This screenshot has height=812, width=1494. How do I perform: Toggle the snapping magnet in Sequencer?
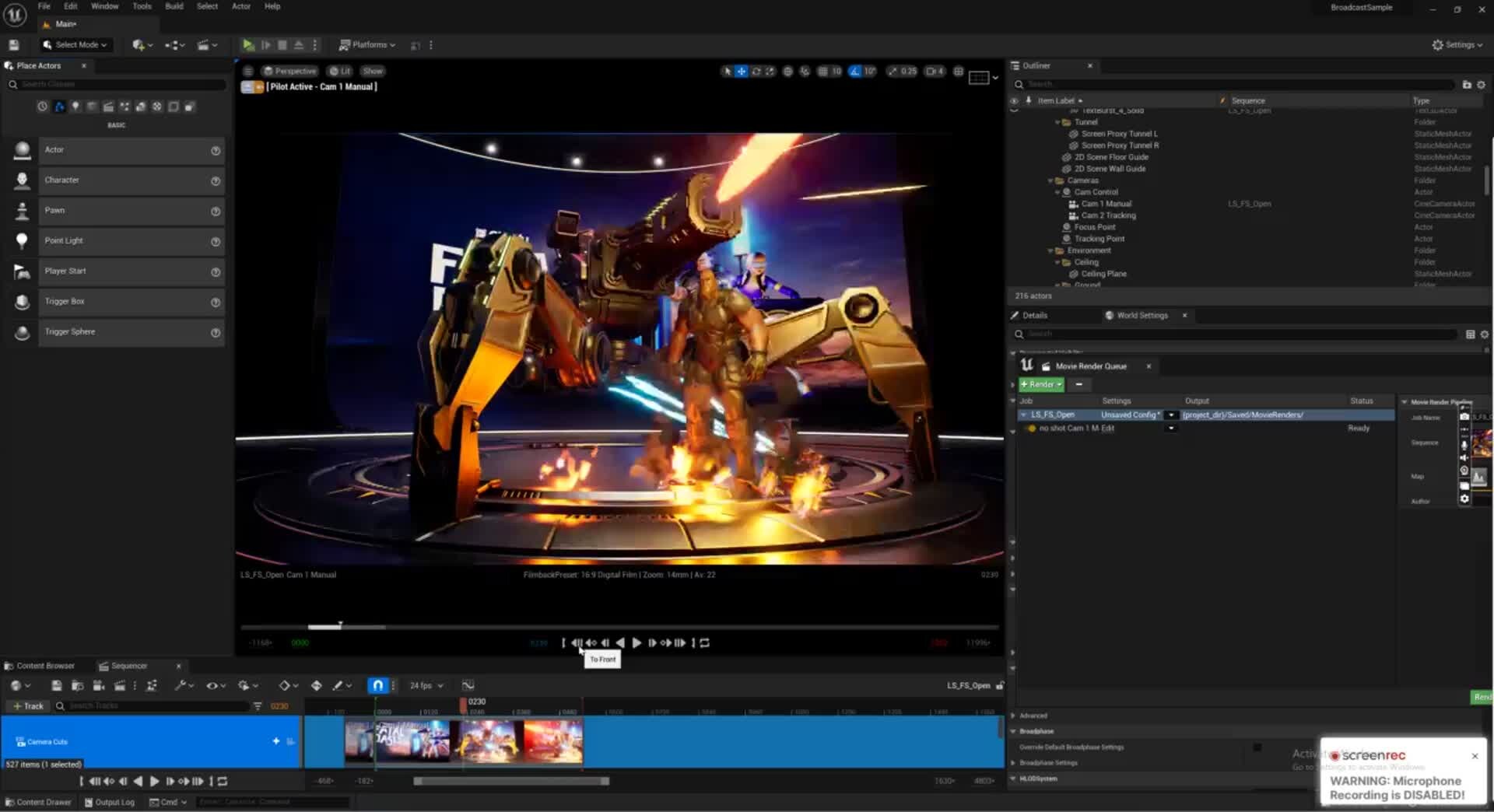coord(377,685)
